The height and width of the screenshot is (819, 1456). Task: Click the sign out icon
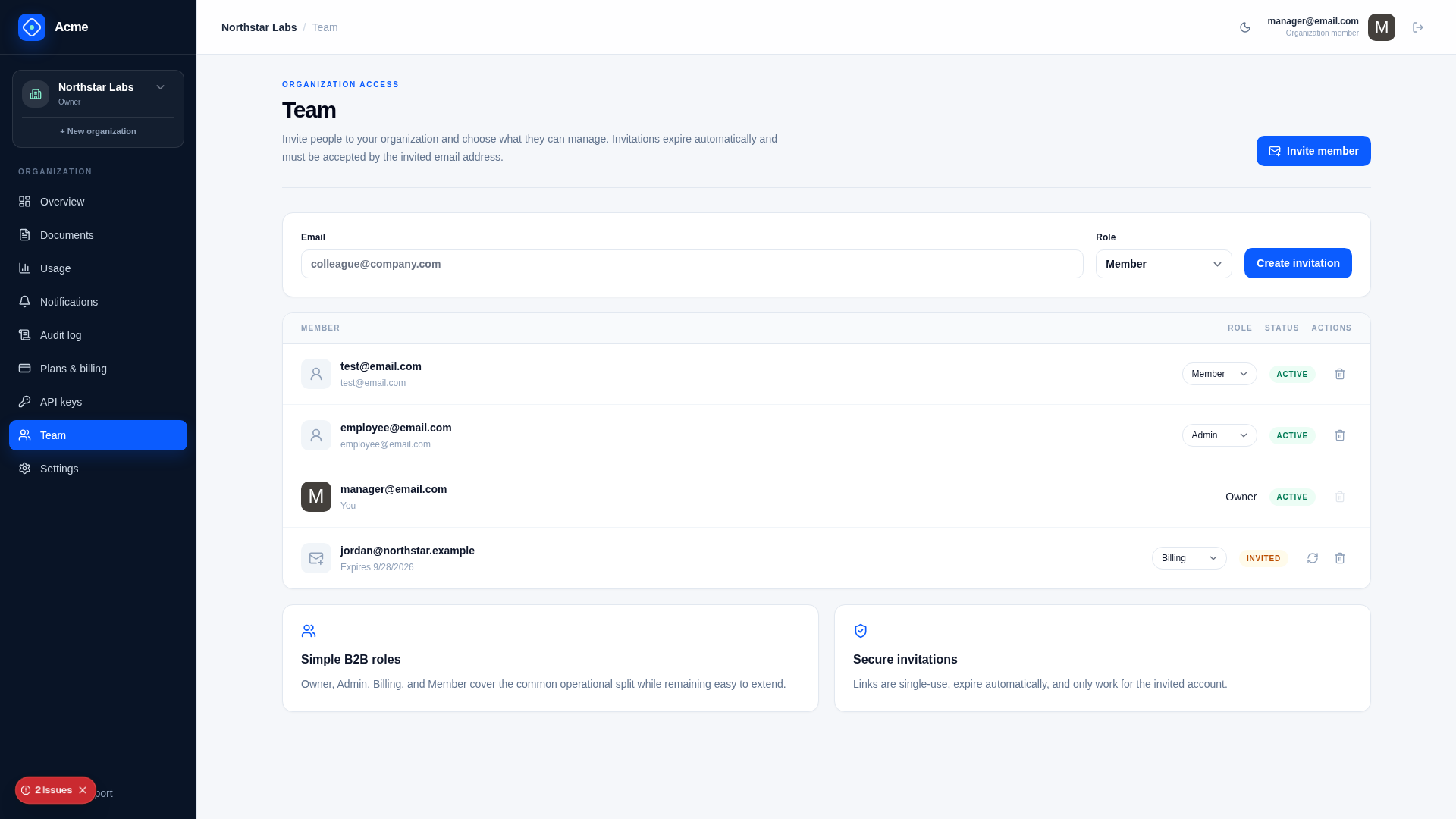(1418, 27)
